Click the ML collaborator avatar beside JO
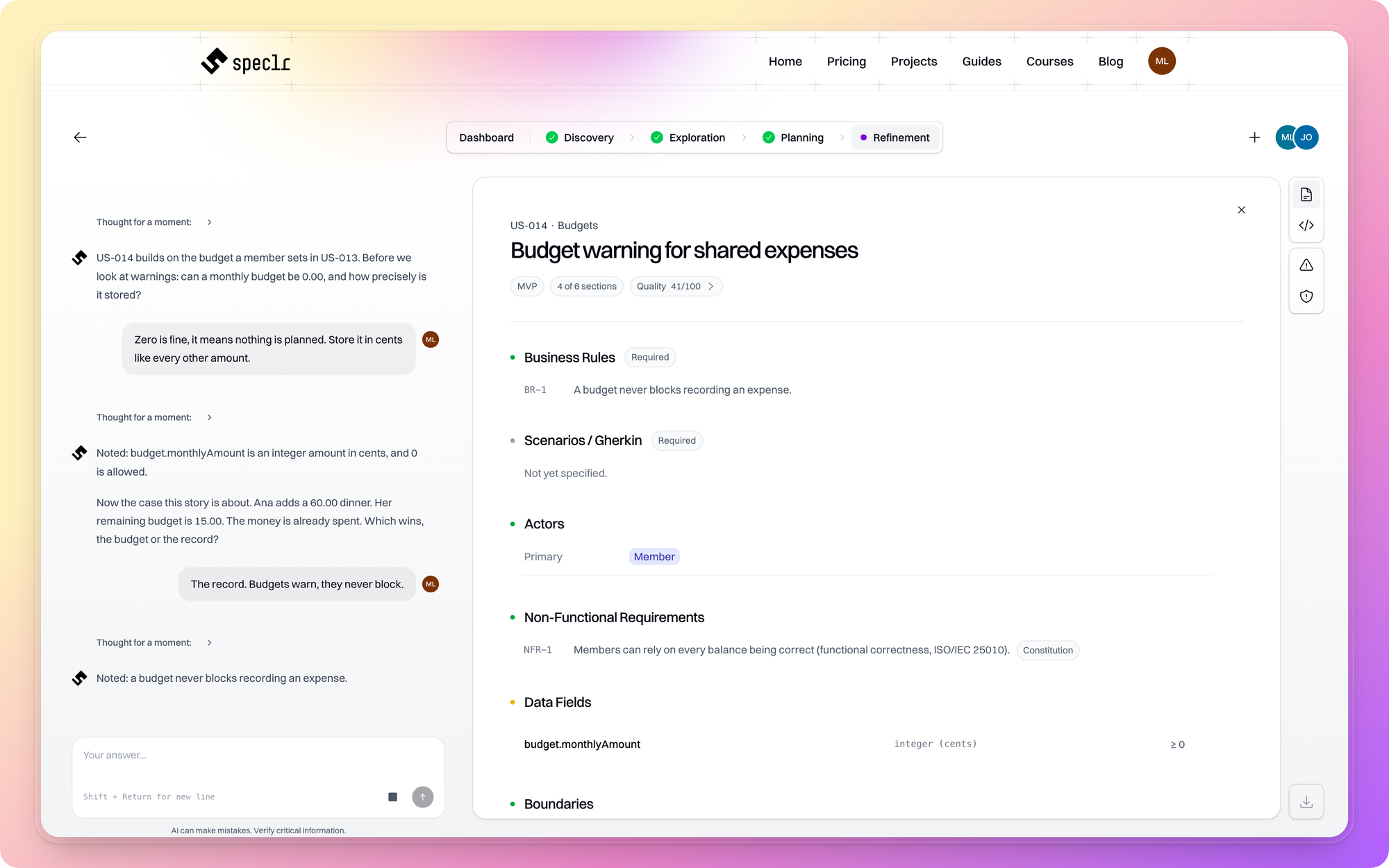Viewport: 1389px width, 868px height. tap(1284, 137)
